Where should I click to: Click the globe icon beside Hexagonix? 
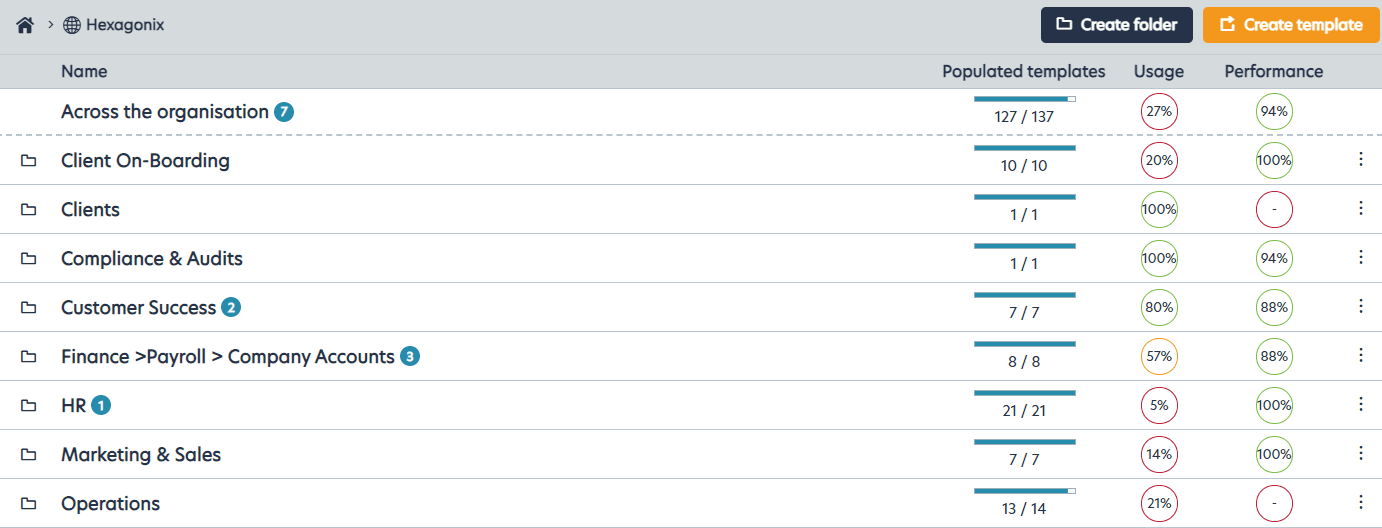(72, 25)
